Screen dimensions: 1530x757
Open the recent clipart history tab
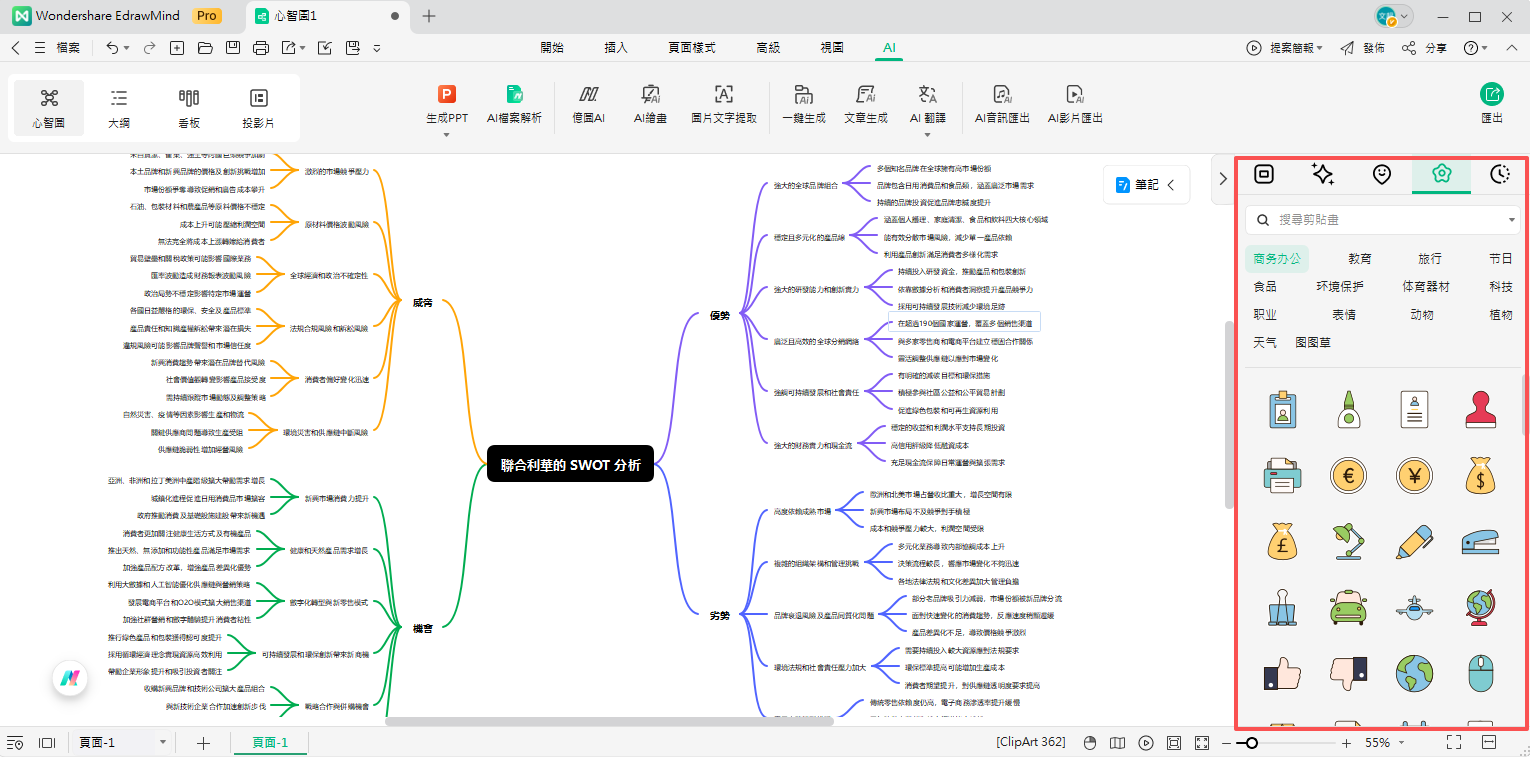[1499, 174]
